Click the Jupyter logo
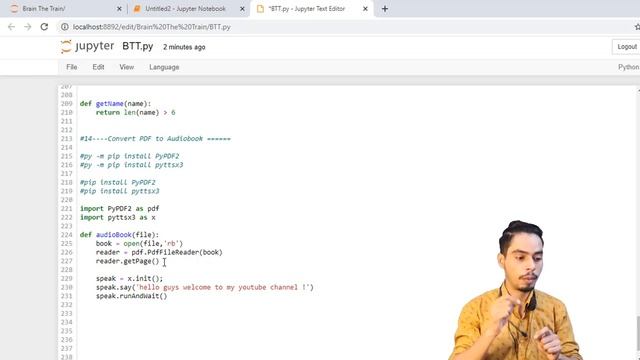 (x=87, y=47)
